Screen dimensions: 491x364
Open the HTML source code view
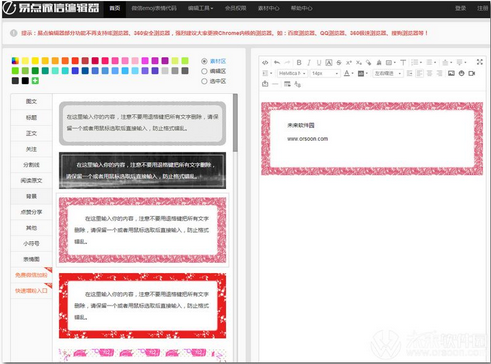265,62
